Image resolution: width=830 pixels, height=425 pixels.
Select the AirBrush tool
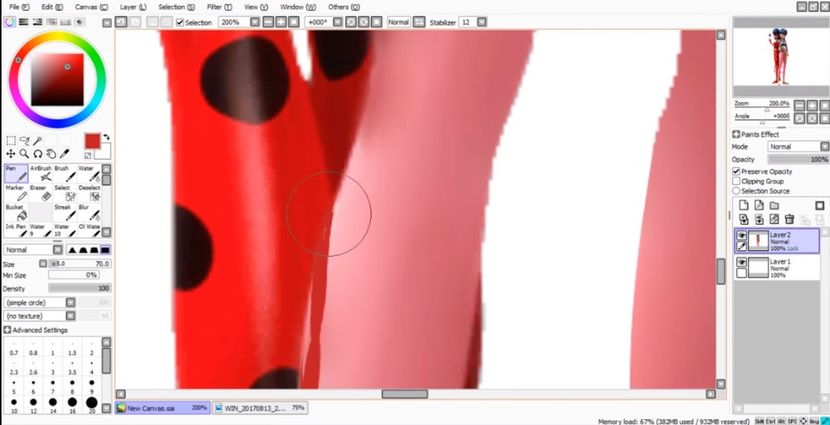(x=41, y=174)
